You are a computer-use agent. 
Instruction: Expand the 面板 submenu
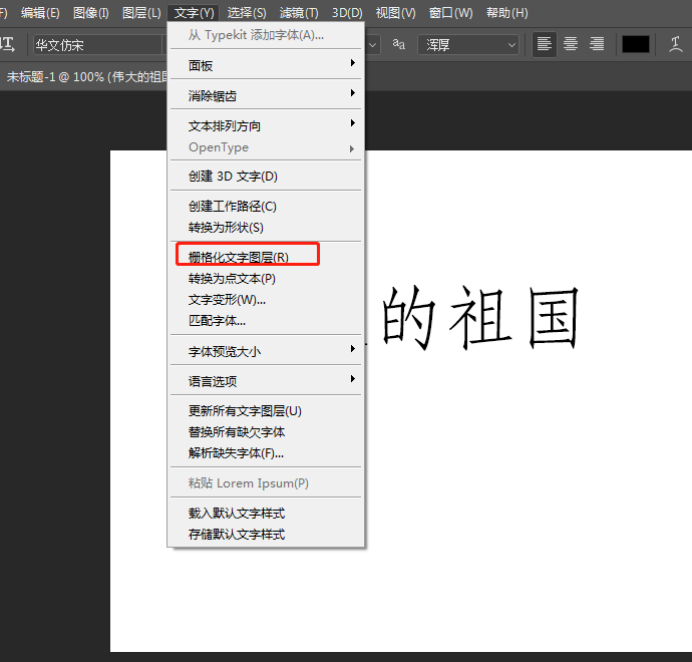coord(266,65)
